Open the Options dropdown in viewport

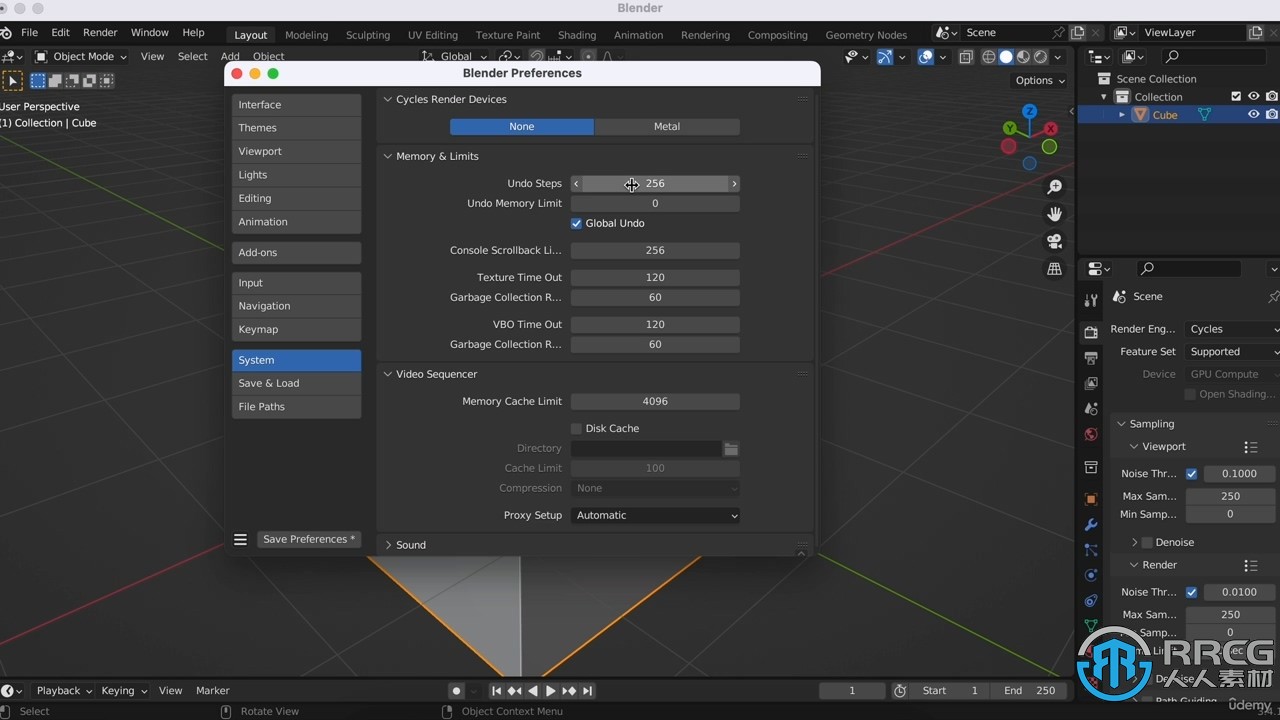[x=1039, y=81]
